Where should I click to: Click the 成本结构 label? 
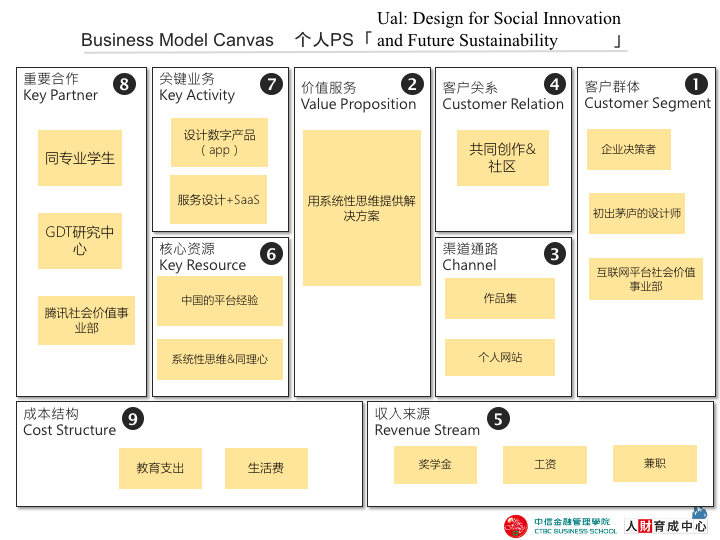pos(51,414)
